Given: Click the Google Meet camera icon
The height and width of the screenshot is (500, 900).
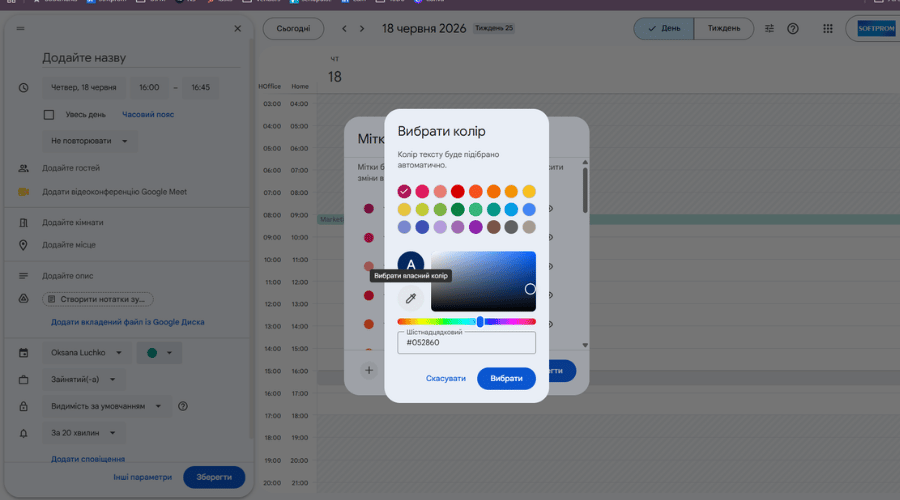Looking at the screenshot, I should [x=24, y=192].
